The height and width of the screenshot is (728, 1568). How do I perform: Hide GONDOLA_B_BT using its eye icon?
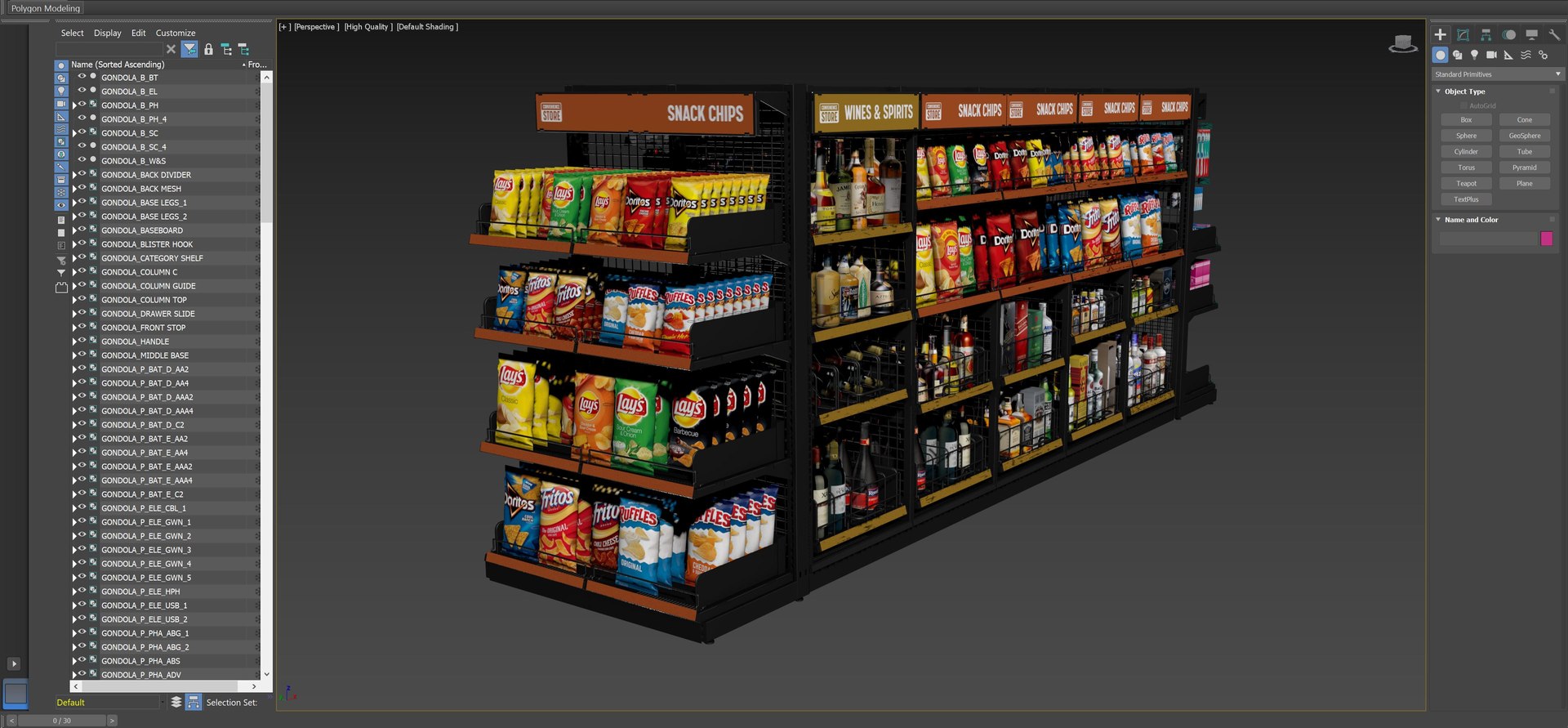[x=82, y=77]
